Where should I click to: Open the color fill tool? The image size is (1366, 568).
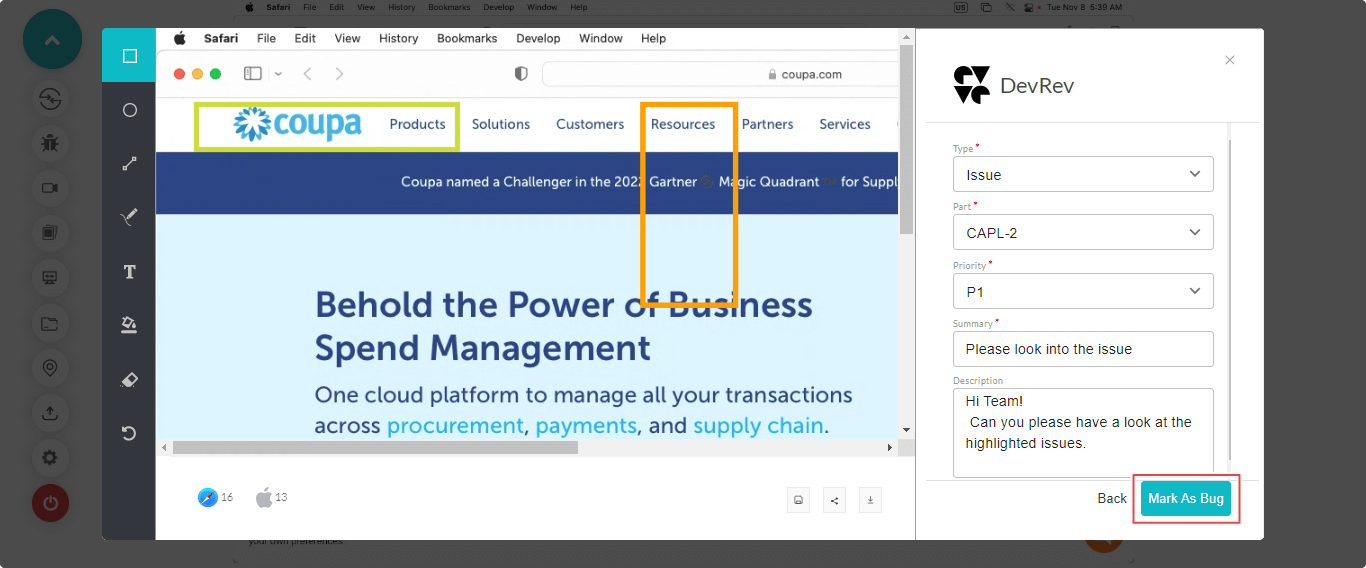[129, 325]
